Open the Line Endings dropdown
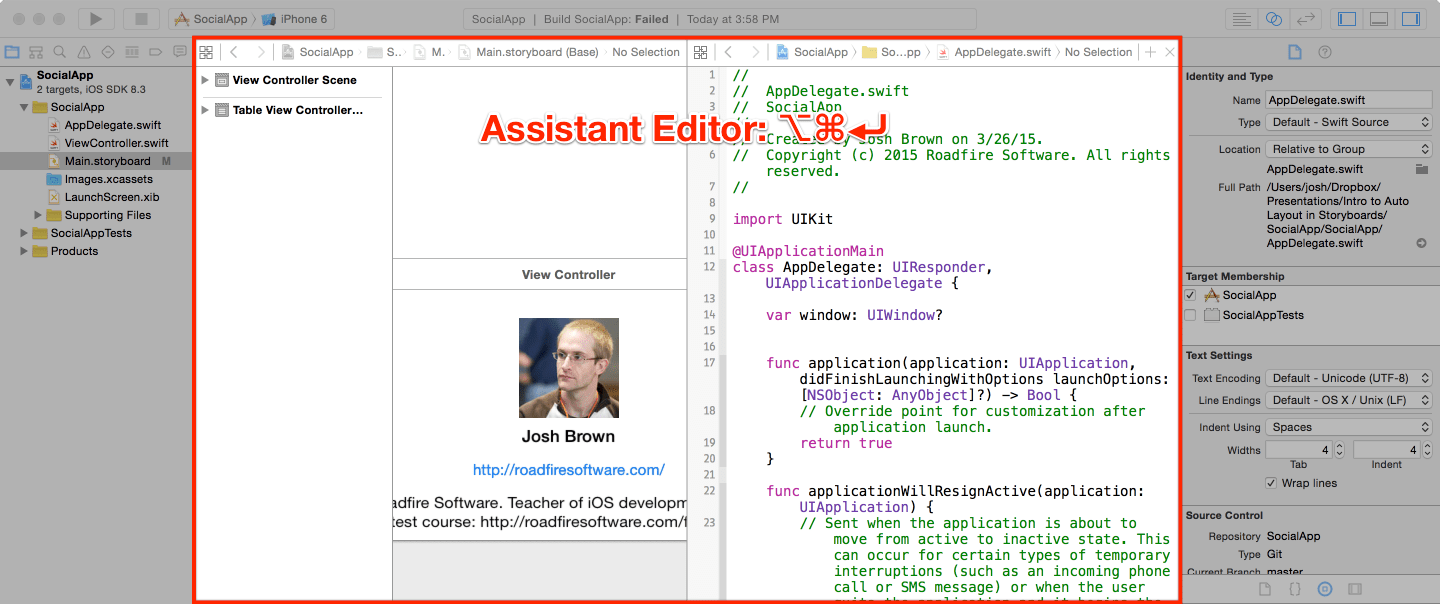The width and height of the screenshot is (1440, 604). (x=1348, y=400)
